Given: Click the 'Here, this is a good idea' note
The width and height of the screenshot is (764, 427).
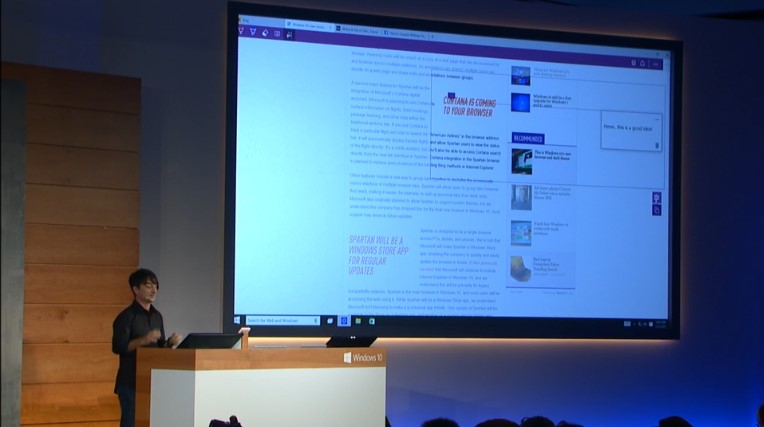Looking at the screenshot, I should click(629, 128).
